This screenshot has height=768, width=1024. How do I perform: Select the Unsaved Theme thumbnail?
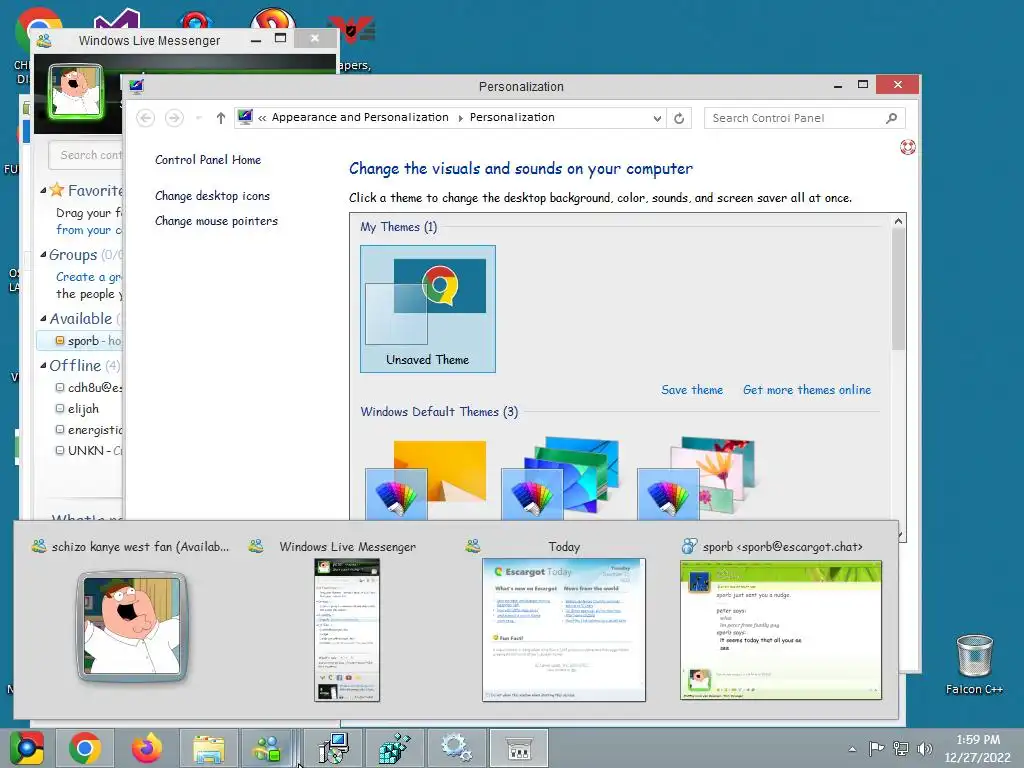click(x=428, y=309)
